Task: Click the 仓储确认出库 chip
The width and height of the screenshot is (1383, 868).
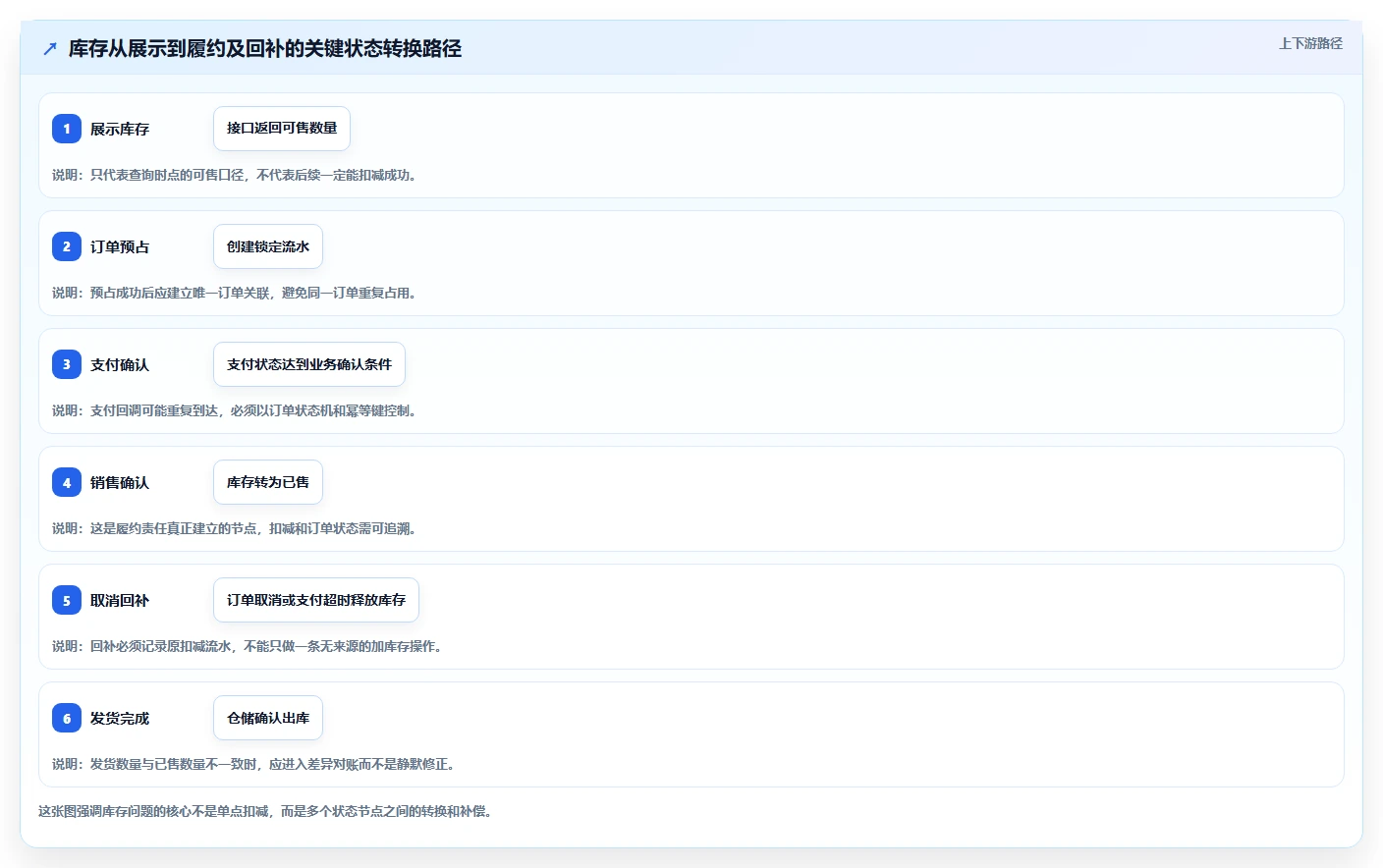Action: 268,718
